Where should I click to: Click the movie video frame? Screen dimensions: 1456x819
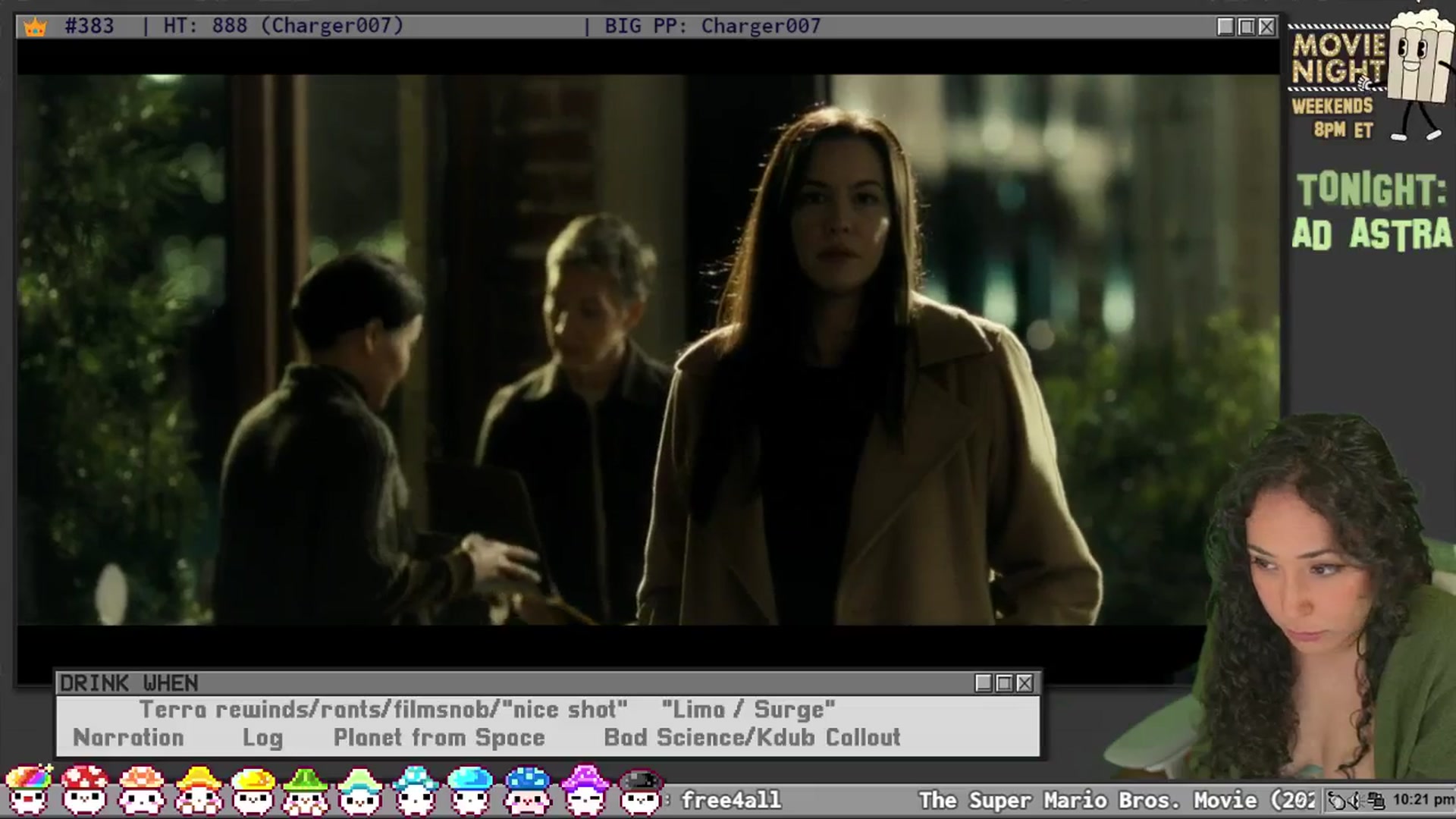click(648, 350)
